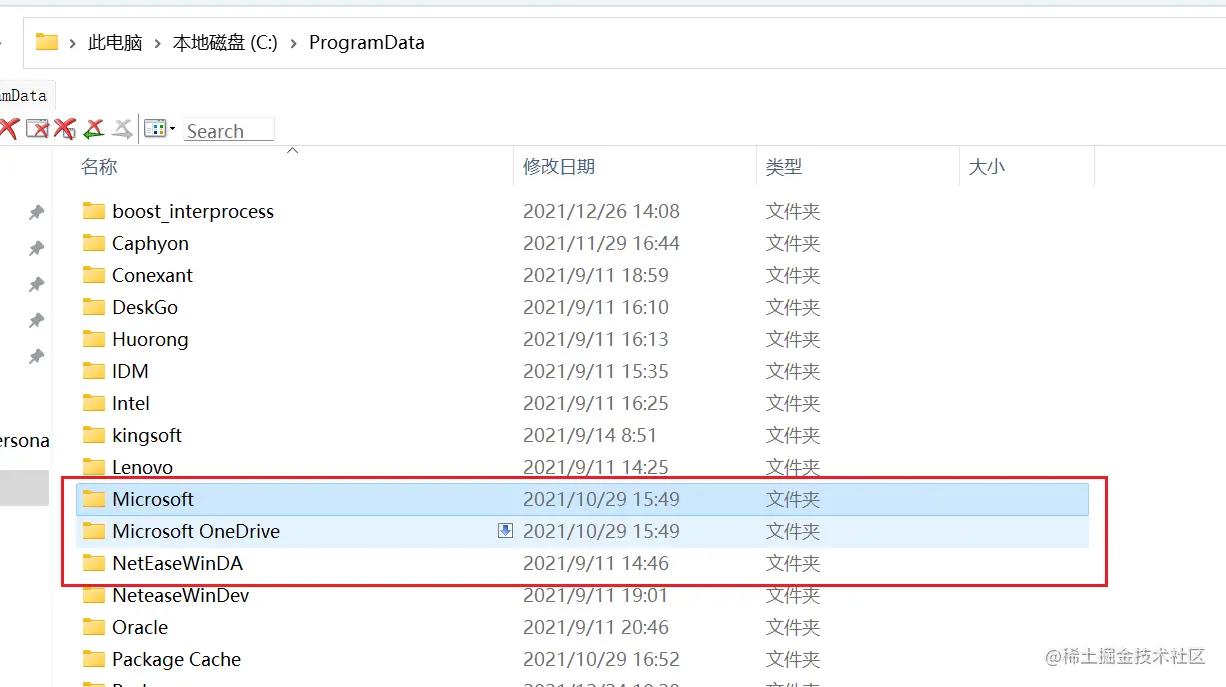
Task: Select the Package Cache folder name
Action: pos(176,659)
